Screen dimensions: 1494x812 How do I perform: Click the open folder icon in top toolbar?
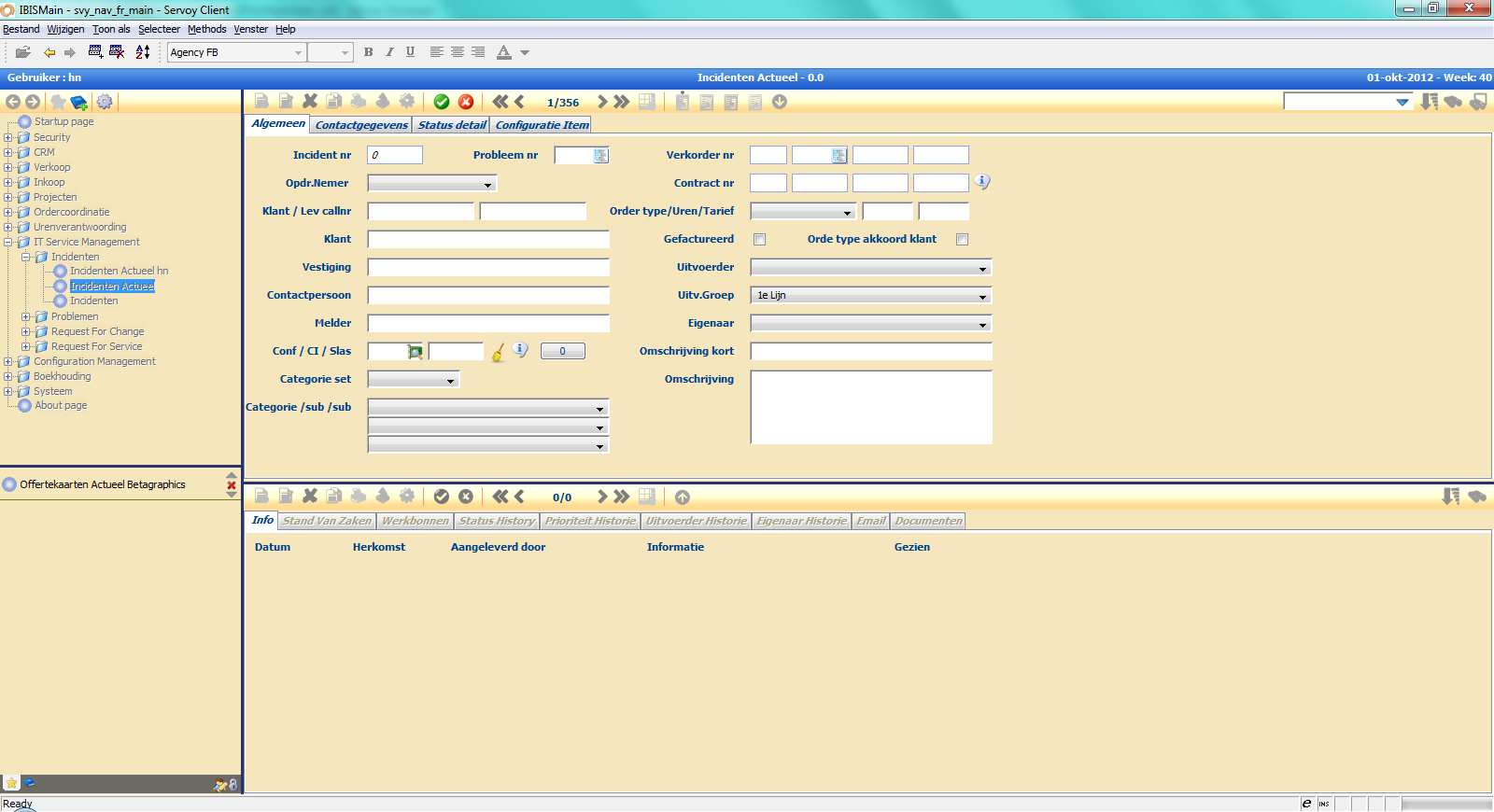coord(23,52)
